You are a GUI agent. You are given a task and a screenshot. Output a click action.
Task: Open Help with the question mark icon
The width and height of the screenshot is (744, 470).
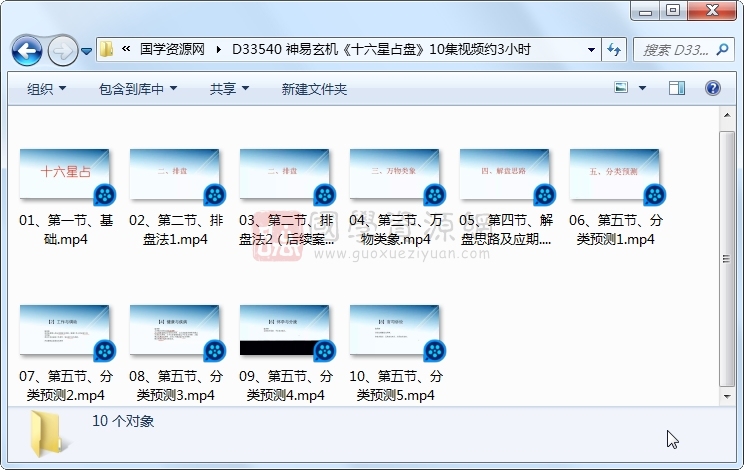point(713,88)
